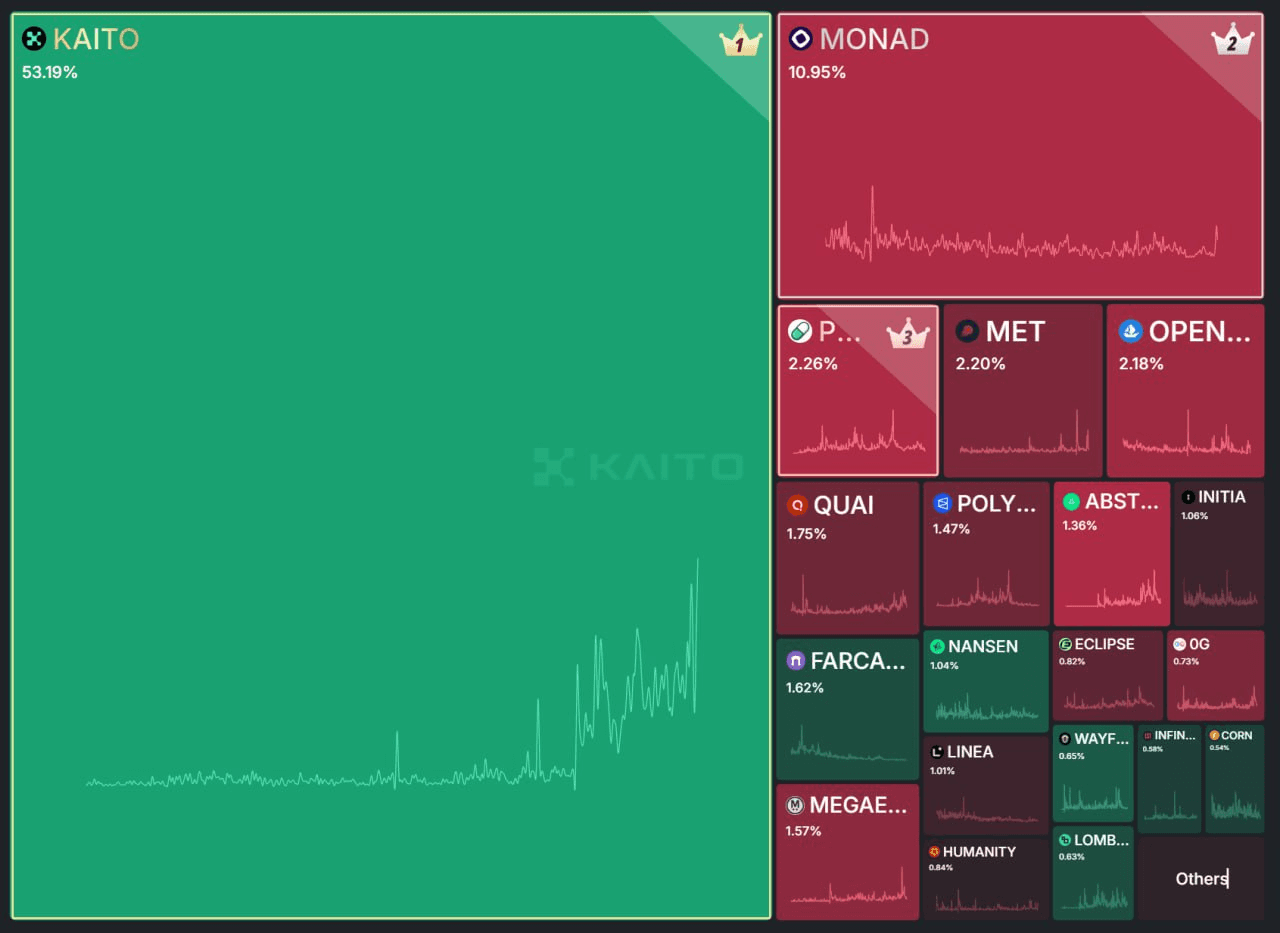The image size is (1280, 933).
Task: Click the rank 1 crown badge
Action: pos(740,41)
